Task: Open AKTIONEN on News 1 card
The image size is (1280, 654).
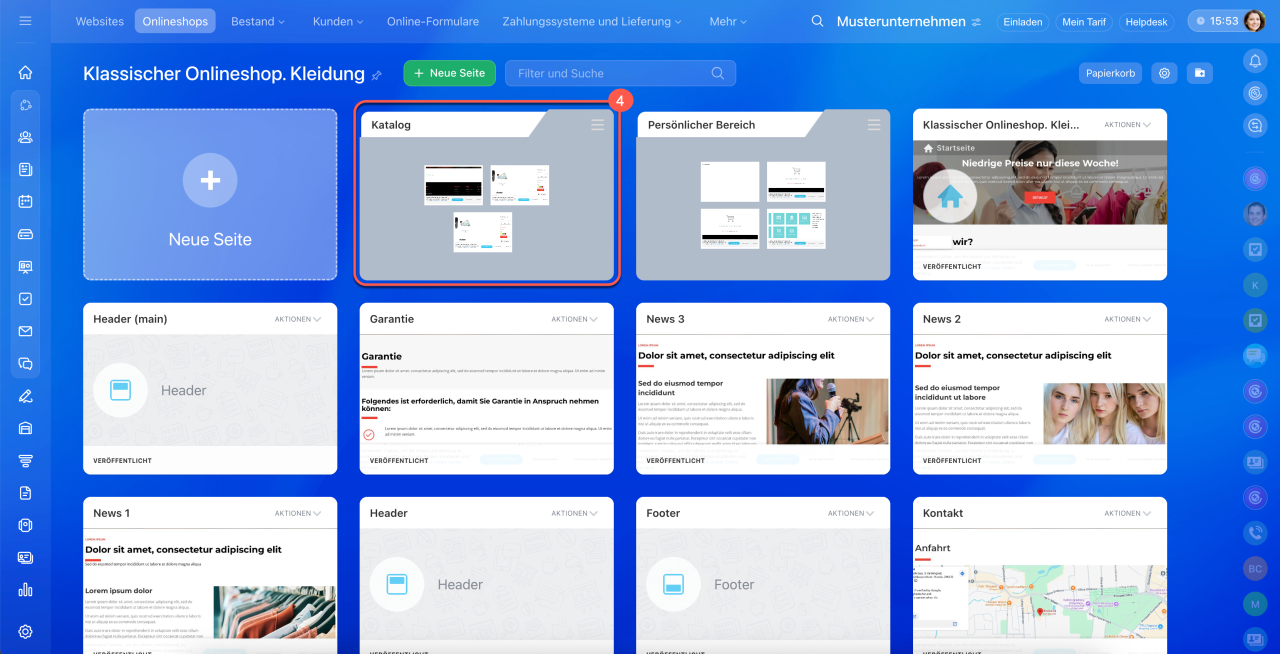Action: coord(298,513)
